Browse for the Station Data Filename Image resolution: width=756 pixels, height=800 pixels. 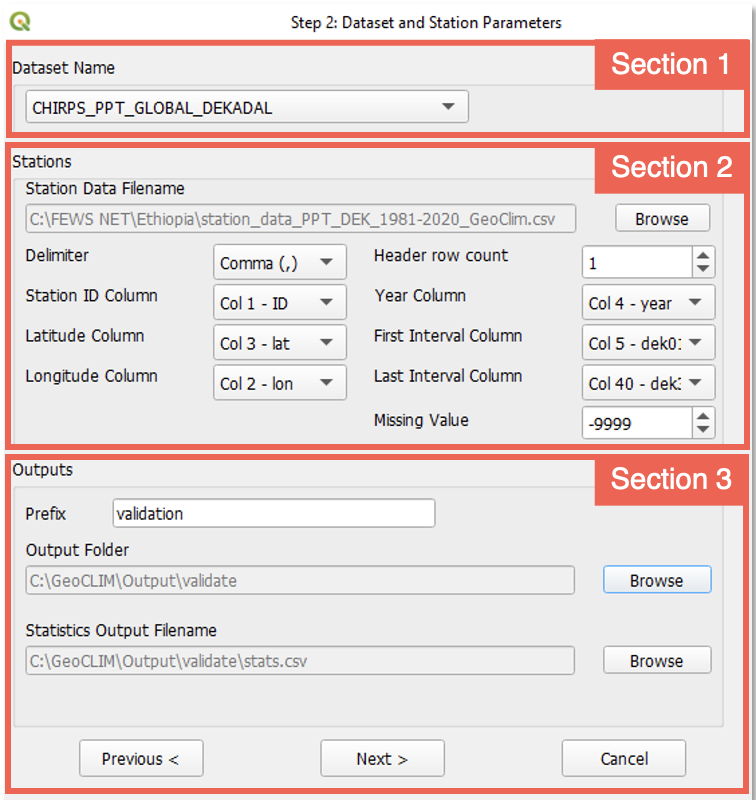coord(661,218)
